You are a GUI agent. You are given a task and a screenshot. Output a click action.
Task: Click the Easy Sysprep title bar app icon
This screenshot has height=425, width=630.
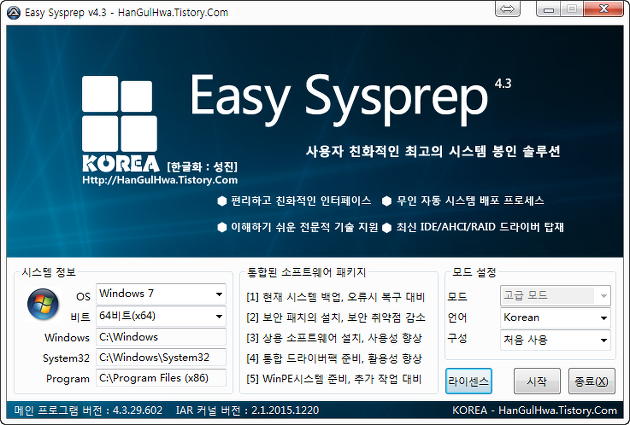pyautogui.click(x=13, y=12)
